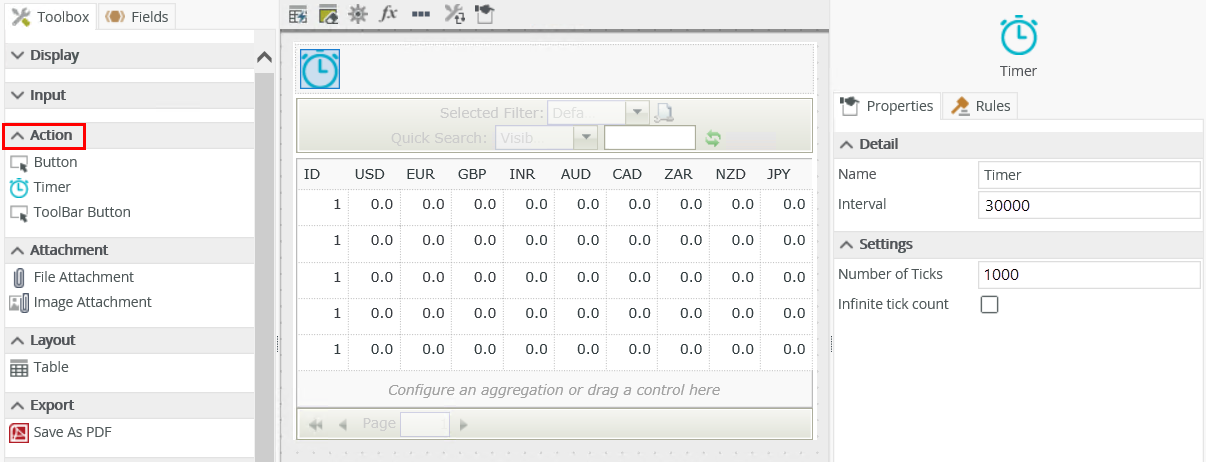Pick the Timer control in Toolbox

click(x=51, y=187)
